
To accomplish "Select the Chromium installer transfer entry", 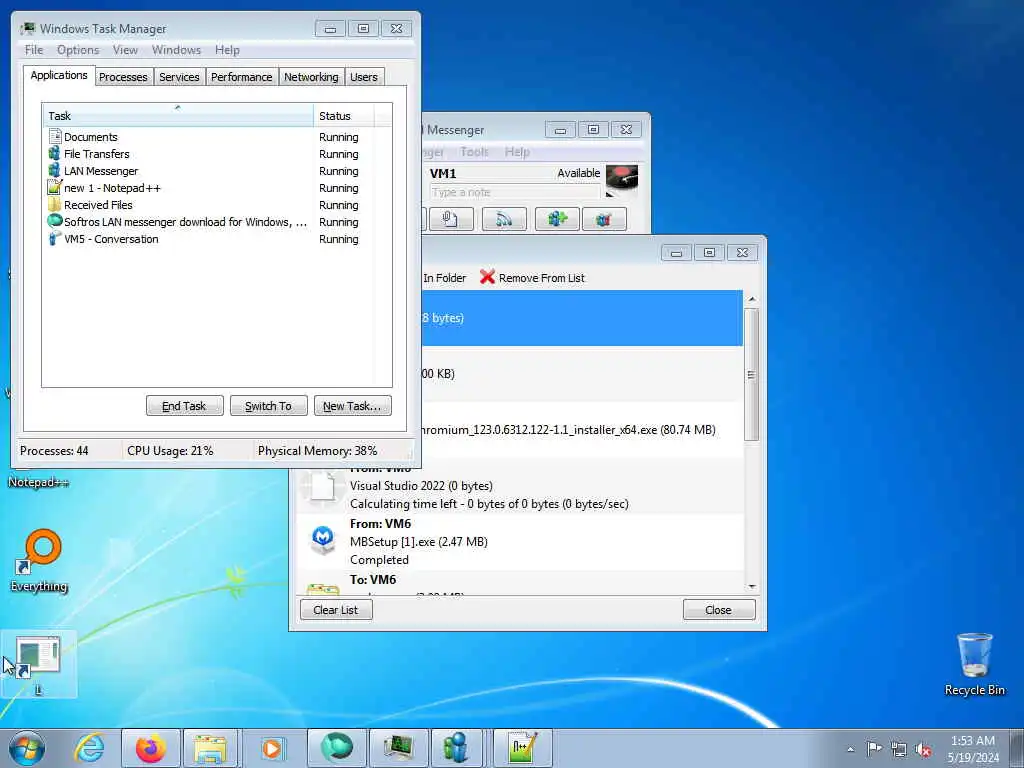I will [x=582, y=430].
